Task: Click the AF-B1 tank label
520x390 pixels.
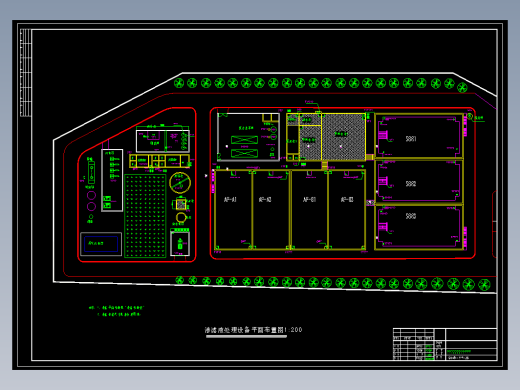Action: [309, 200]
